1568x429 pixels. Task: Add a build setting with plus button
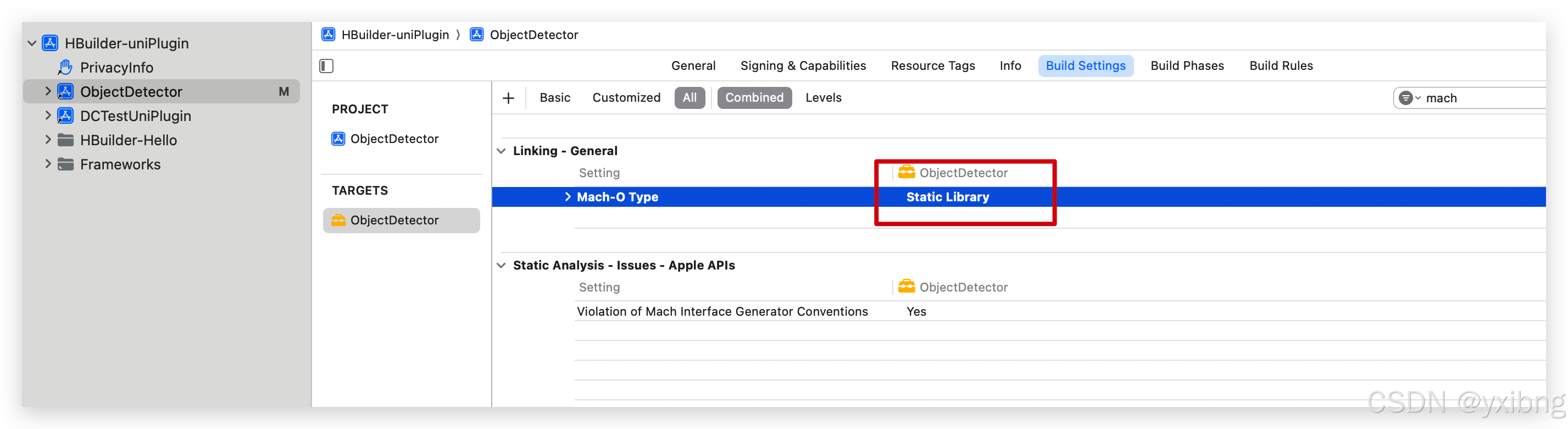(x=508, y=98)
